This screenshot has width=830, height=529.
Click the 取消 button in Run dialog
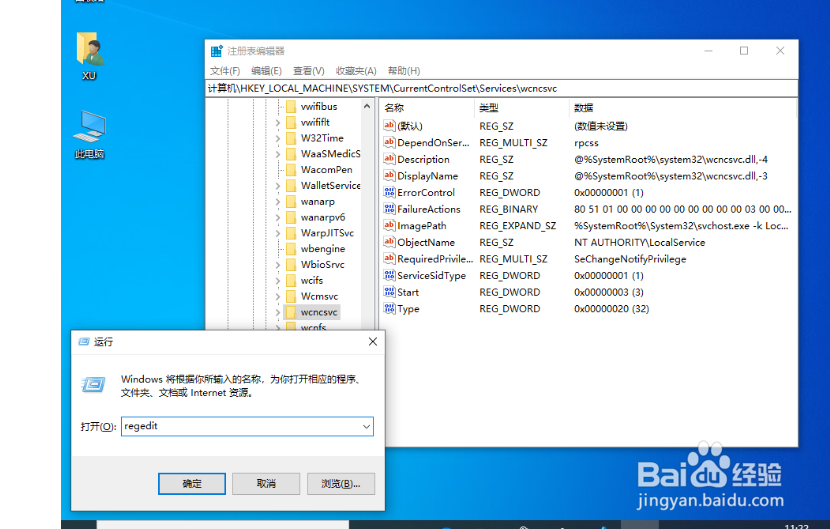(x=266, y=483)
